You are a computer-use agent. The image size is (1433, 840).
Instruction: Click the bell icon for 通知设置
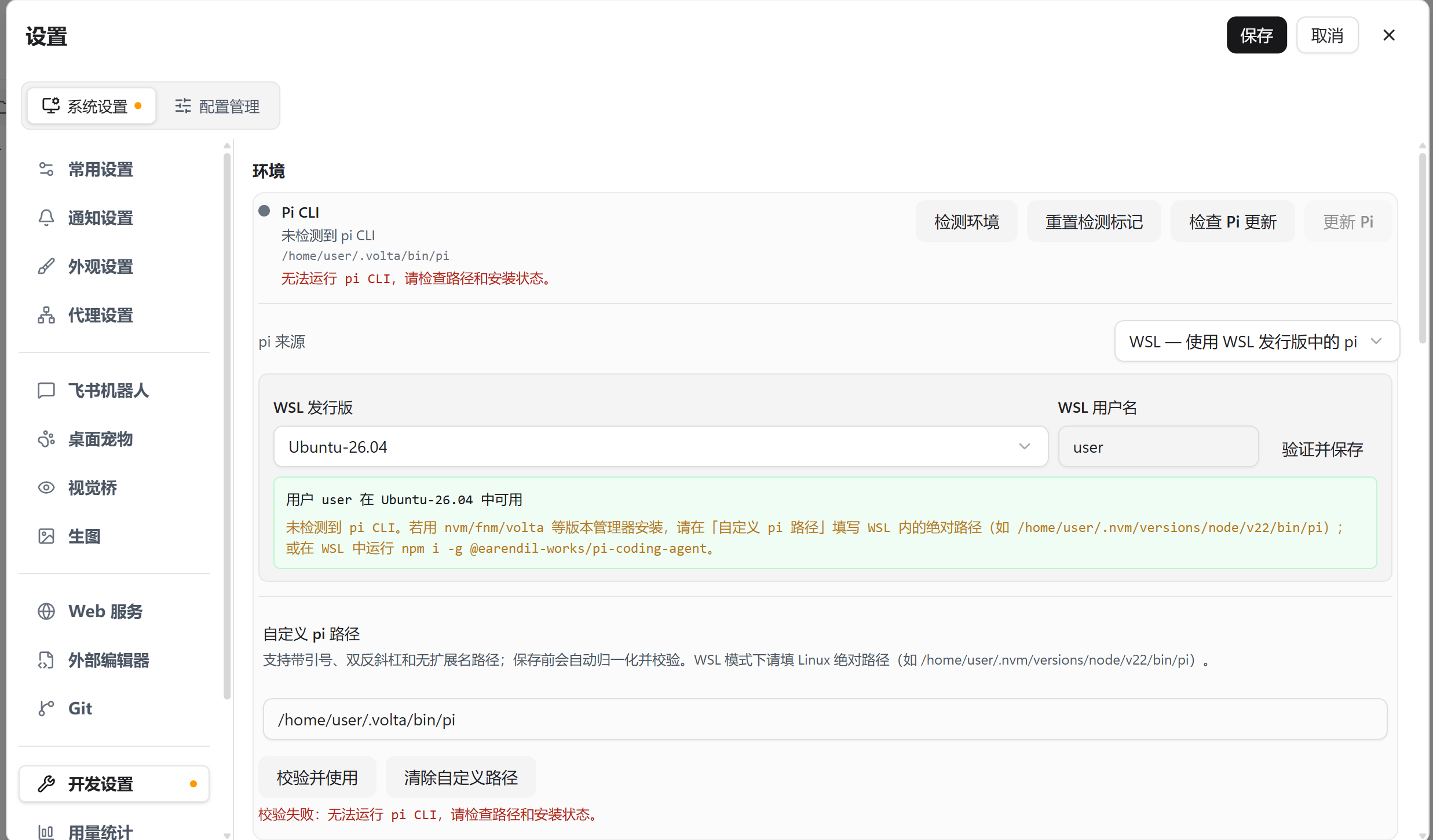(x=46, y=218)
